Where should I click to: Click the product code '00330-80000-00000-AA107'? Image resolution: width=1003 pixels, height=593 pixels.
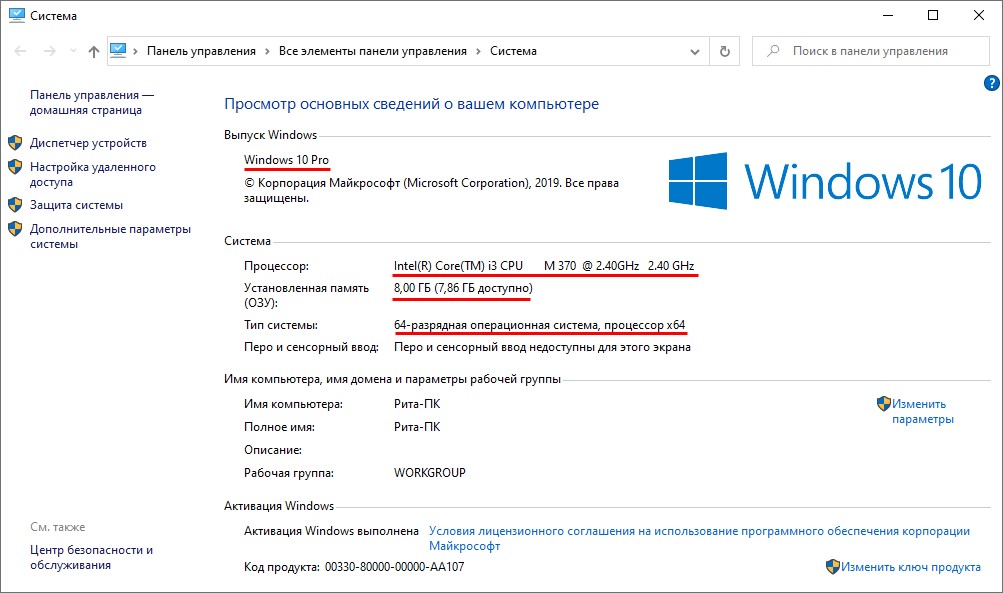point(394,567)
